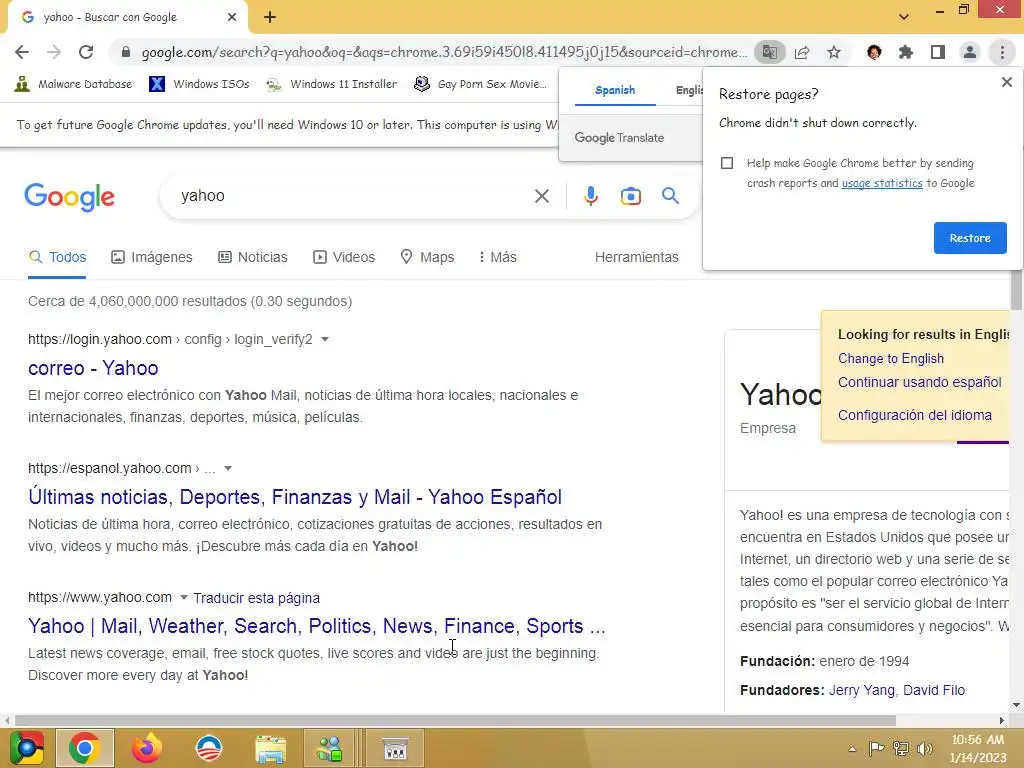Close the yahoo - Buscar con Google tab
The height and width of the screenshot is (768, 1024).
click(x=232, y=17)
